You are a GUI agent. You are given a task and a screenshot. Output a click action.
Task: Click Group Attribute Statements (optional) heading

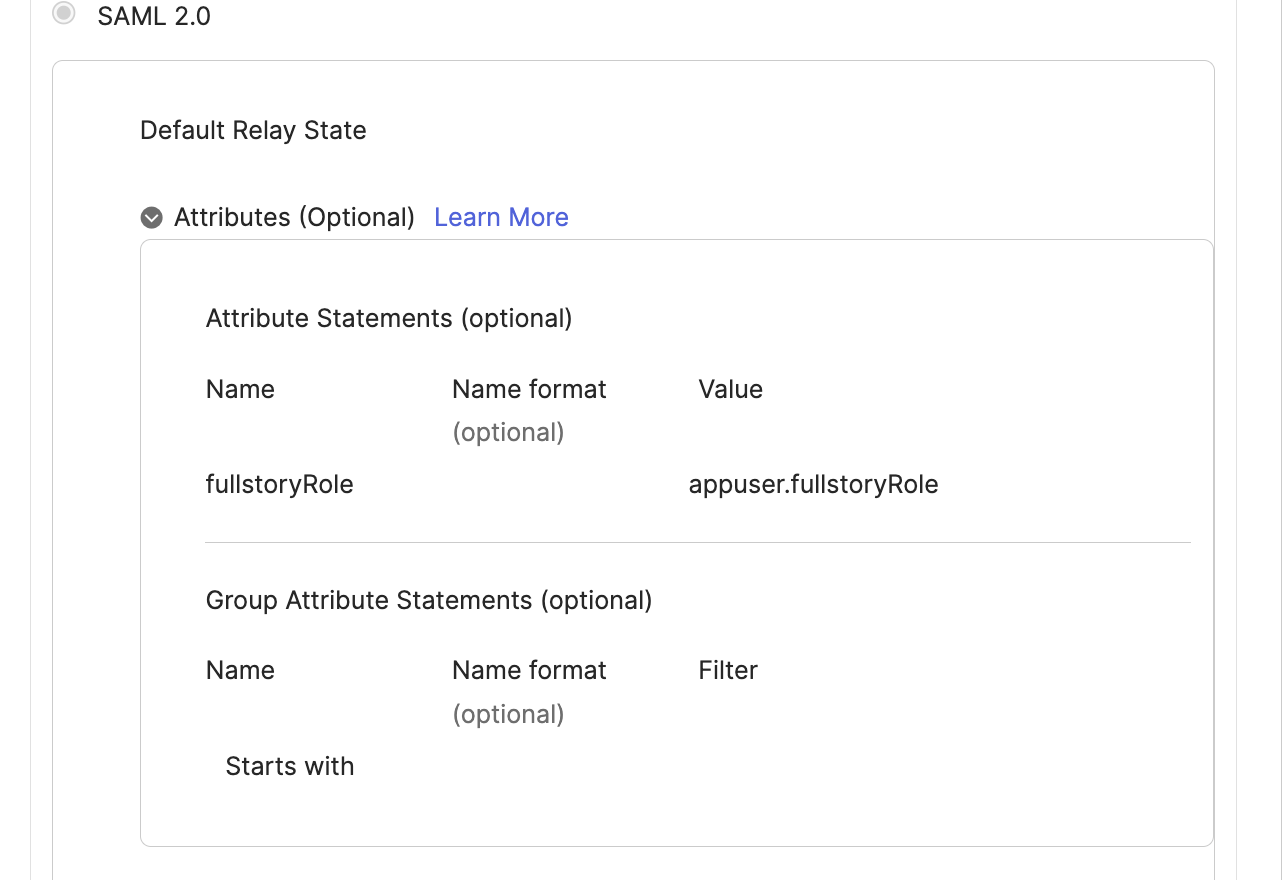(x=429, y=600)
